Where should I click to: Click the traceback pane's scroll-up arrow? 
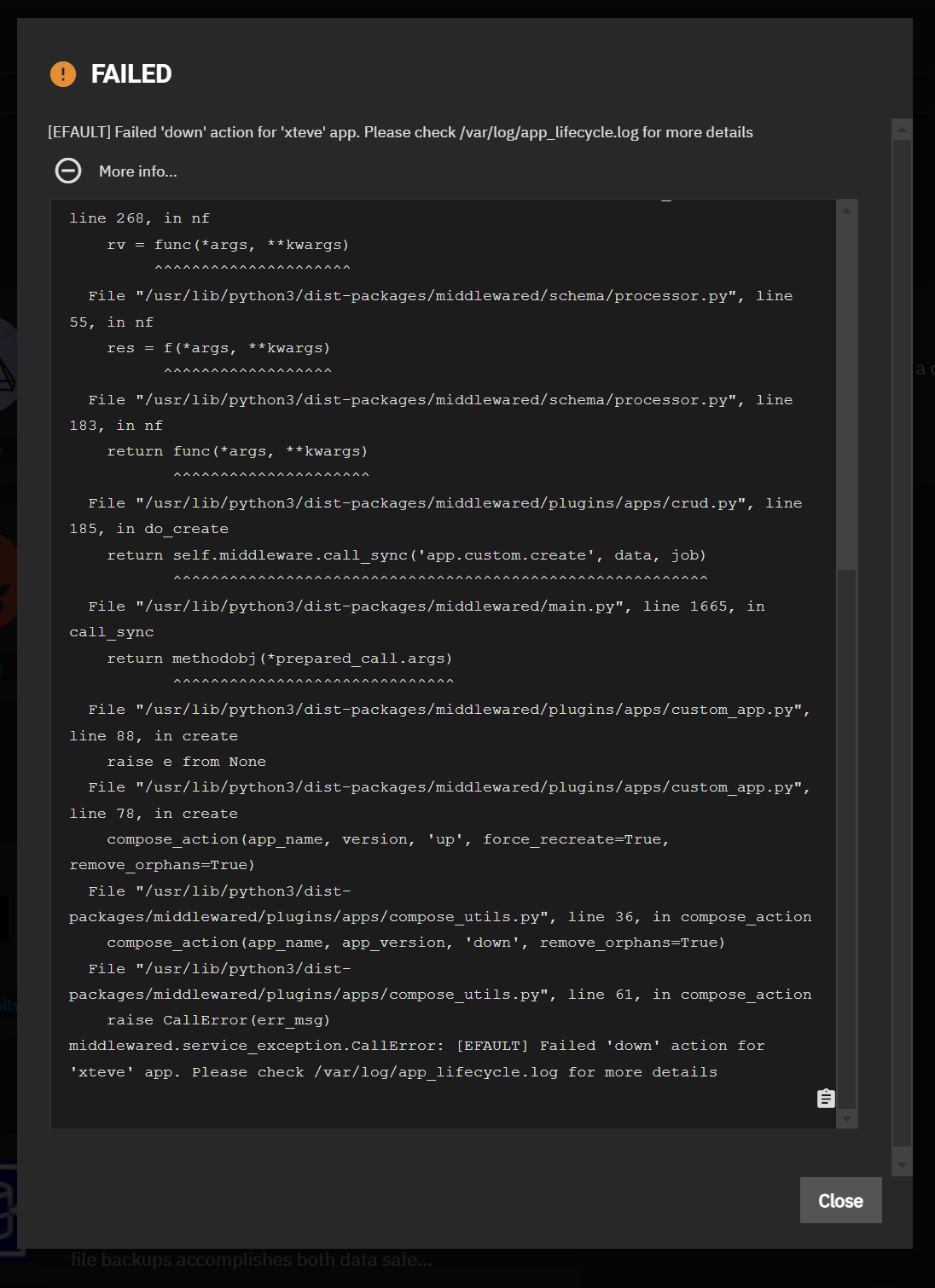[846, 210]
